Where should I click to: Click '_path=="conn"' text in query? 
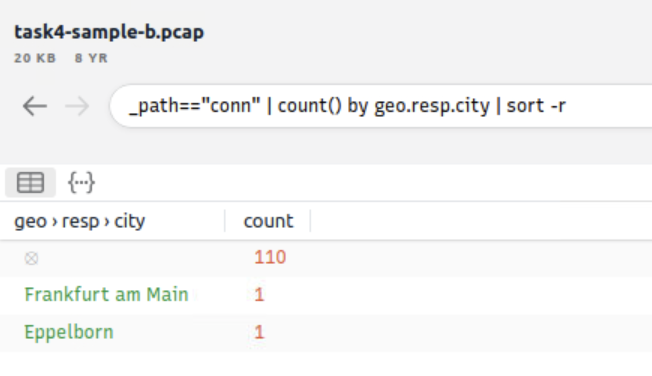tap(195, 106)
